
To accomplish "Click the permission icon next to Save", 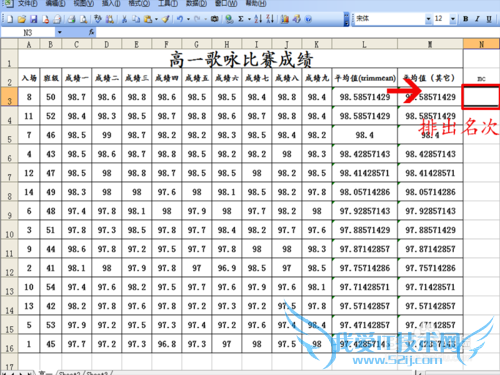I will (x=46, y=19).
